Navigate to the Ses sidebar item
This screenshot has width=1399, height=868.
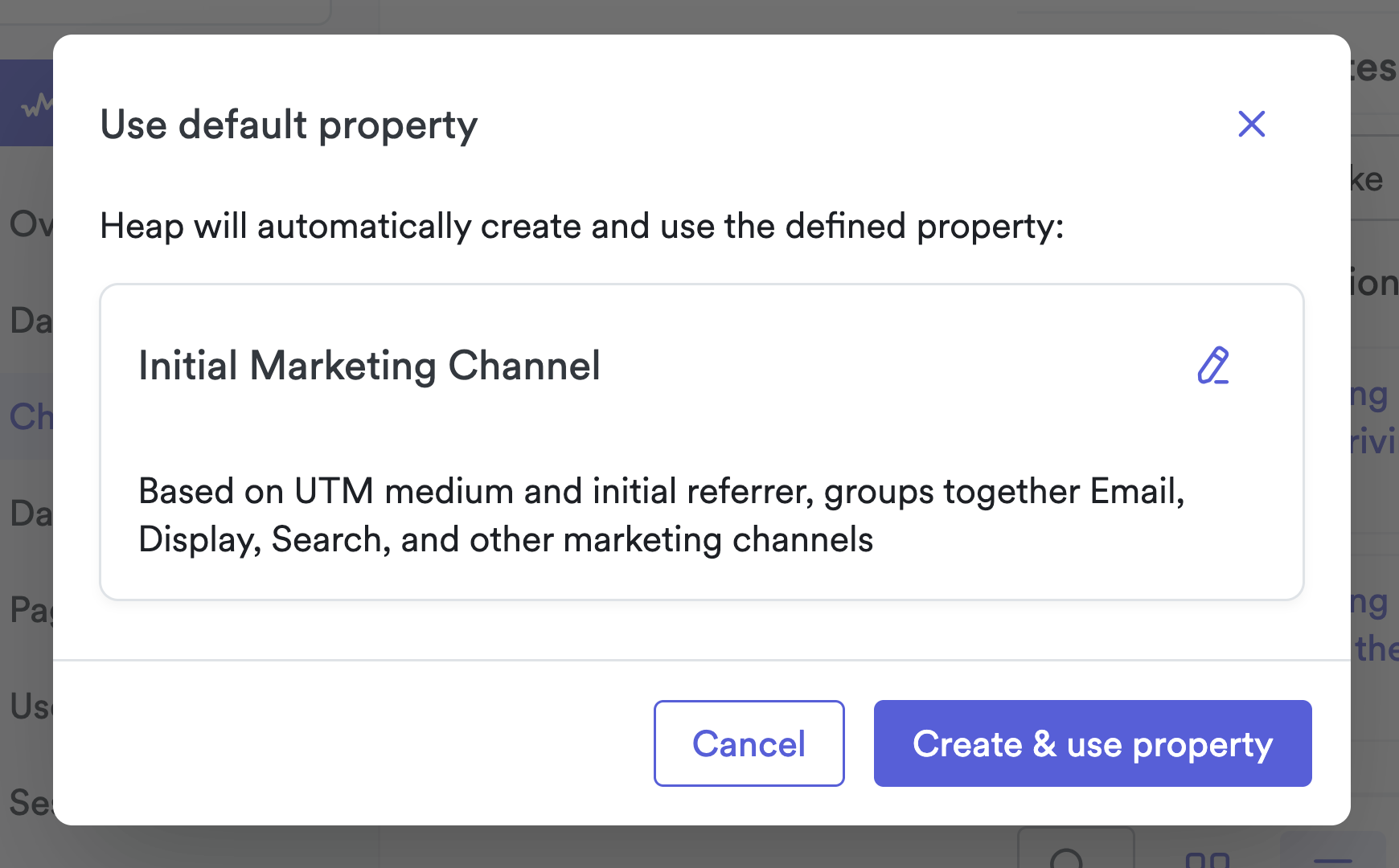pos(29,803)
